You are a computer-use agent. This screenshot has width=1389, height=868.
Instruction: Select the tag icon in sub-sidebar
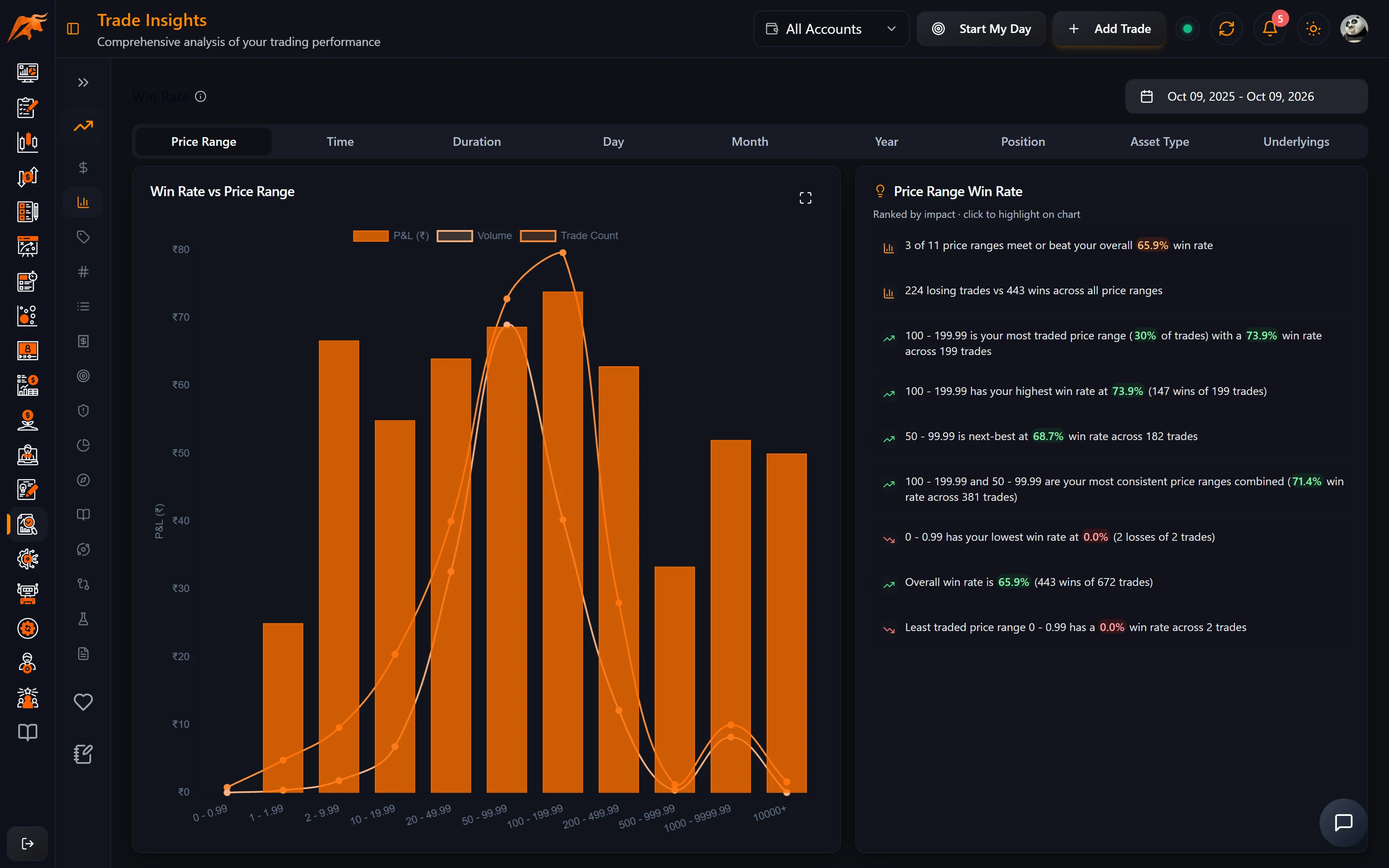click(x=83, y=237)
